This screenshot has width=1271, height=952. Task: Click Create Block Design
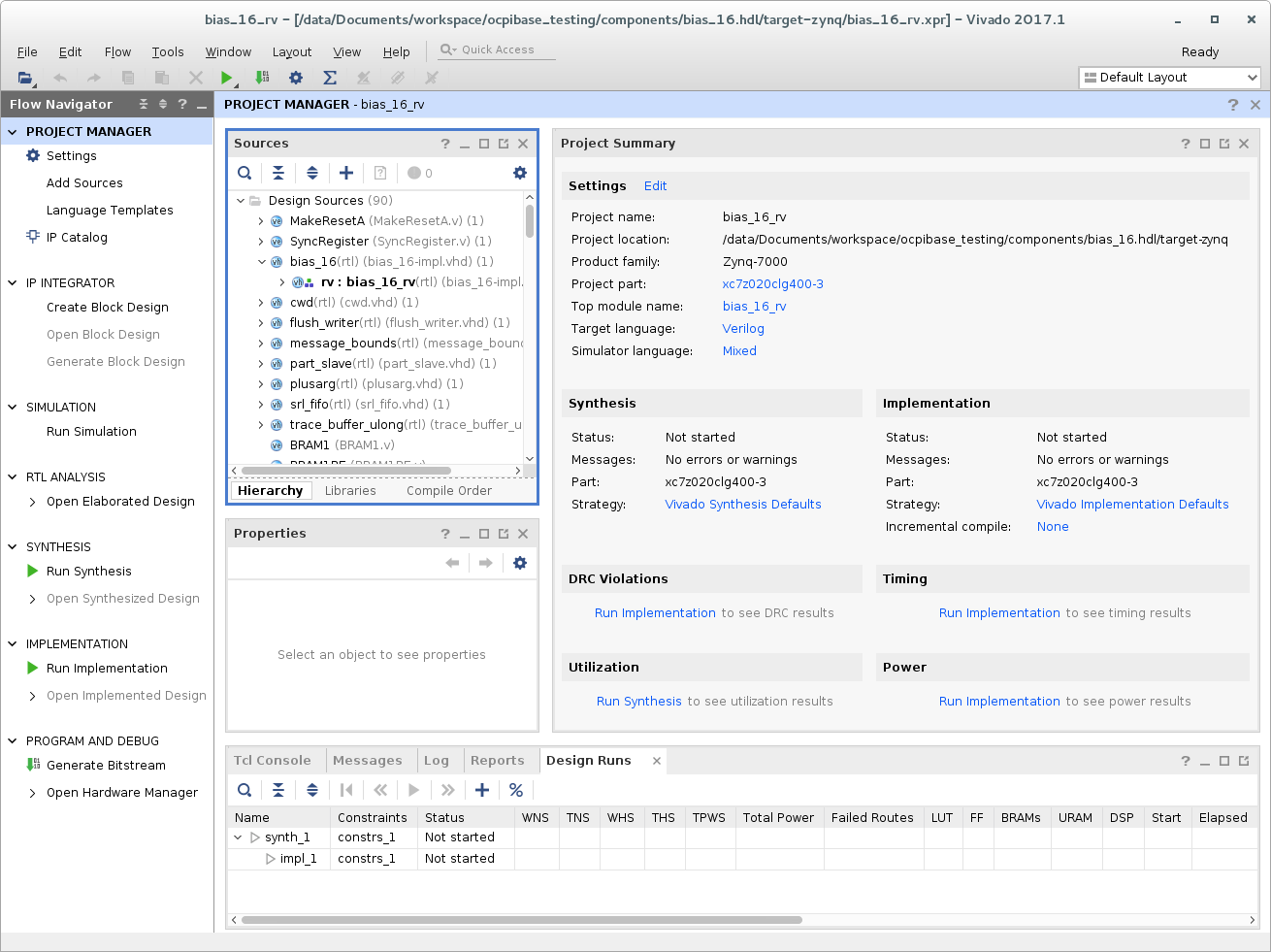tap(108, 308)
